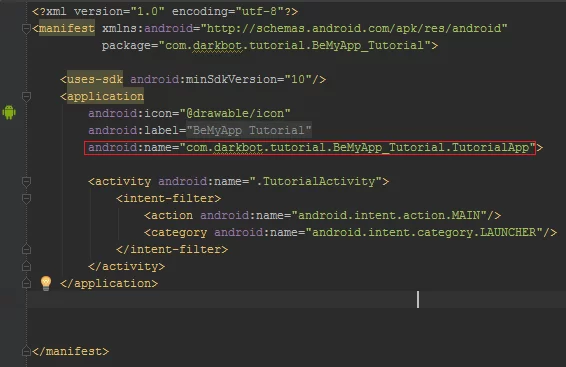Viewport: 566px width, 367px height.
Task: Click the @drawable/icon attribute value
Action: coord(235,113)
